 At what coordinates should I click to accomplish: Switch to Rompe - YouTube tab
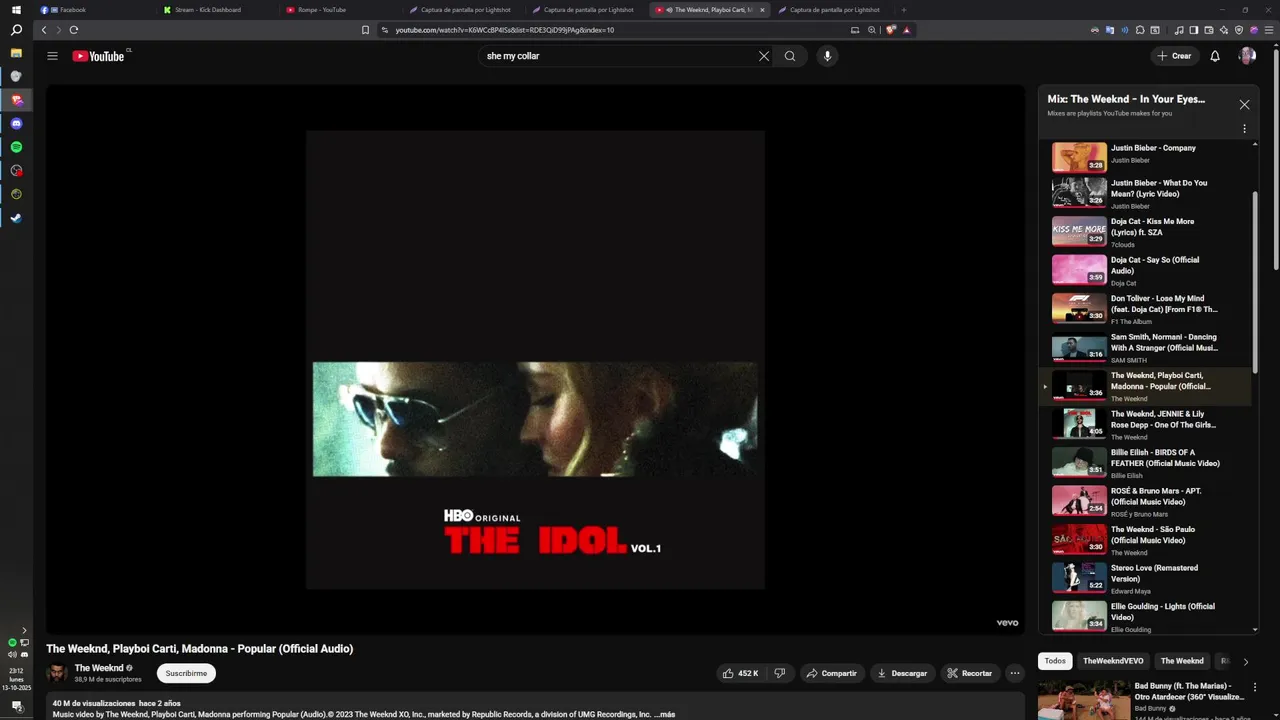tap(342, 10)
